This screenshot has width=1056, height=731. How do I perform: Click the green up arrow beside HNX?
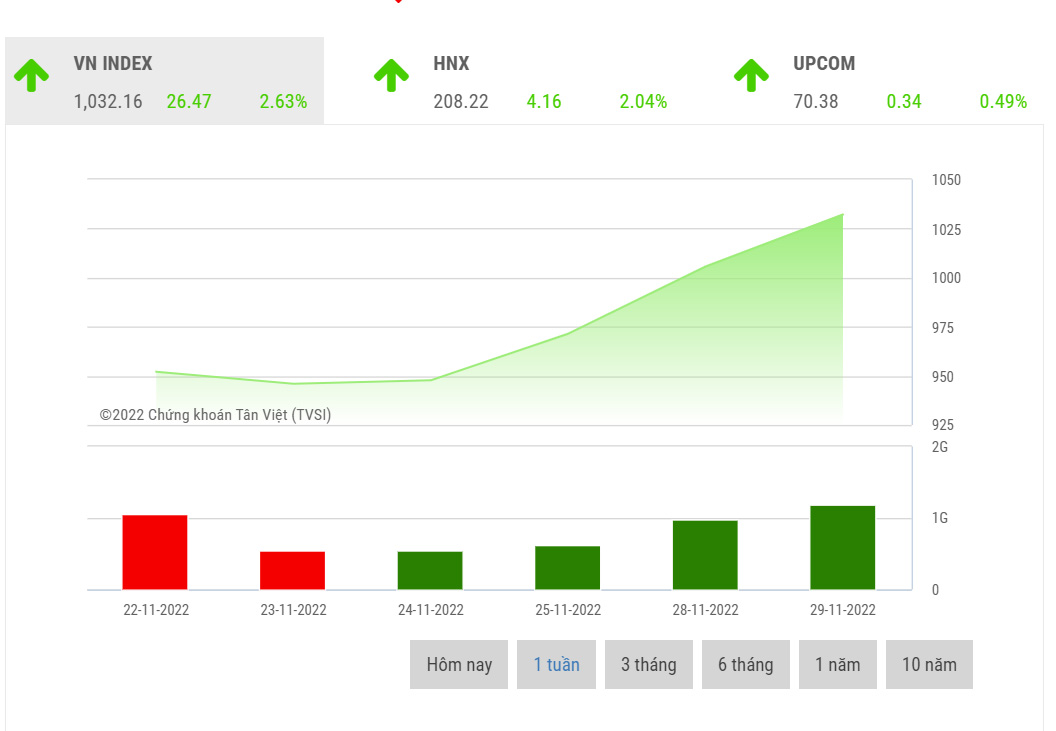(x=391, y=75)
